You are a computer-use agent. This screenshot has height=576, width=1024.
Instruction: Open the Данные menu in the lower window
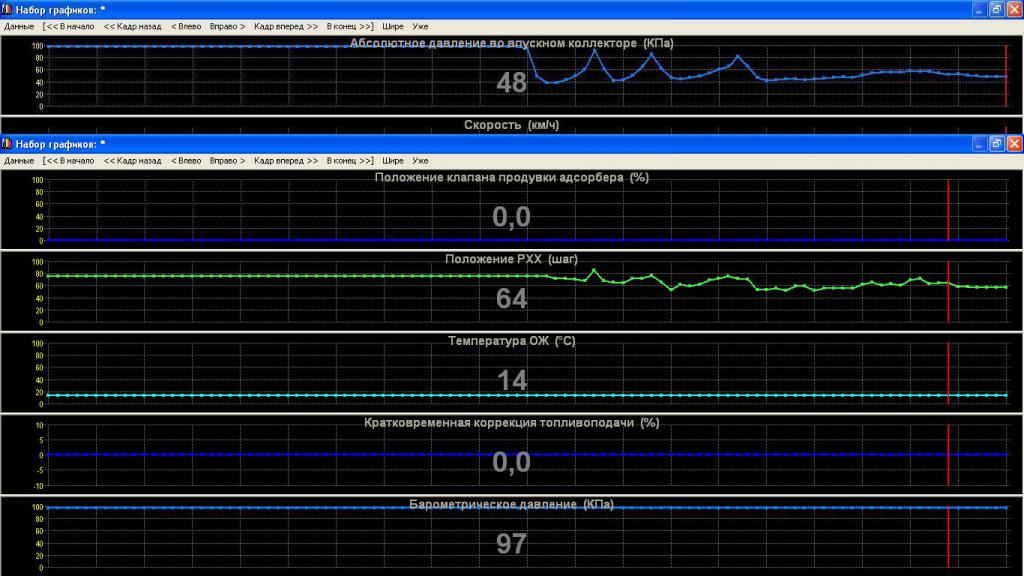(x=19, y=160)
